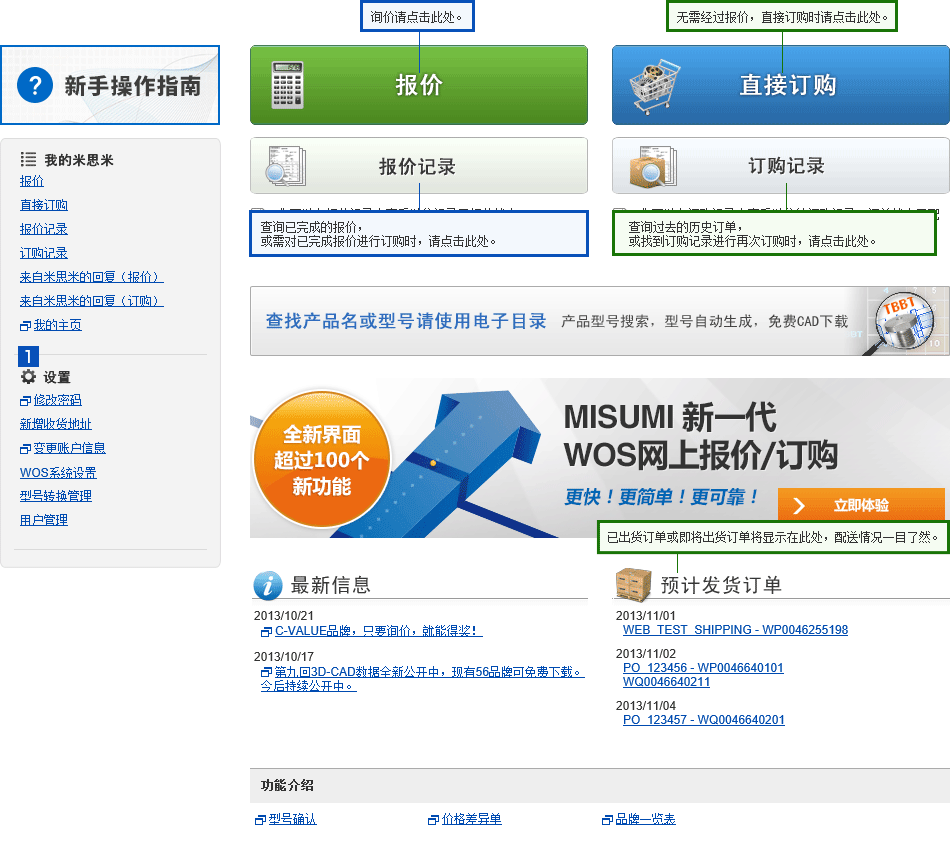
Task: Open order PO_123457 - WQ0046640201
Action: (704, 720)
